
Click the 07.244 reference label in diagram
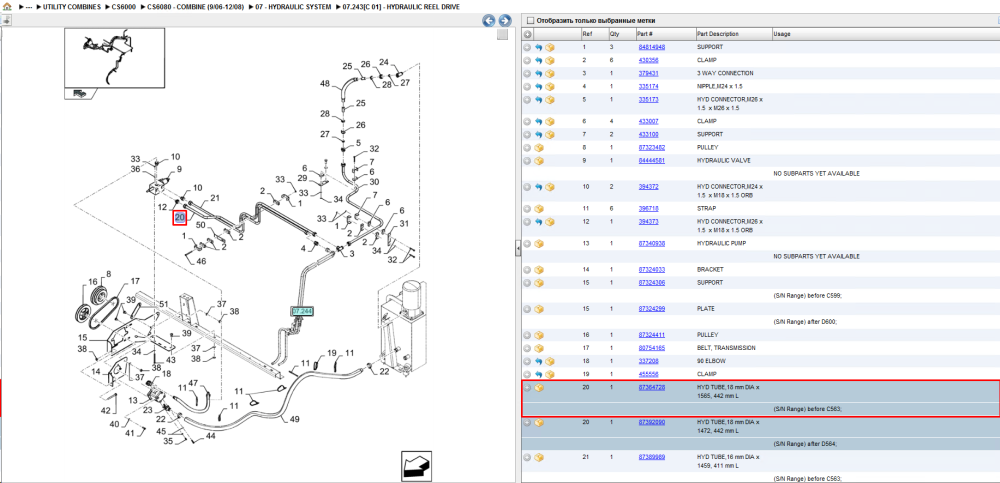point(302,311)
